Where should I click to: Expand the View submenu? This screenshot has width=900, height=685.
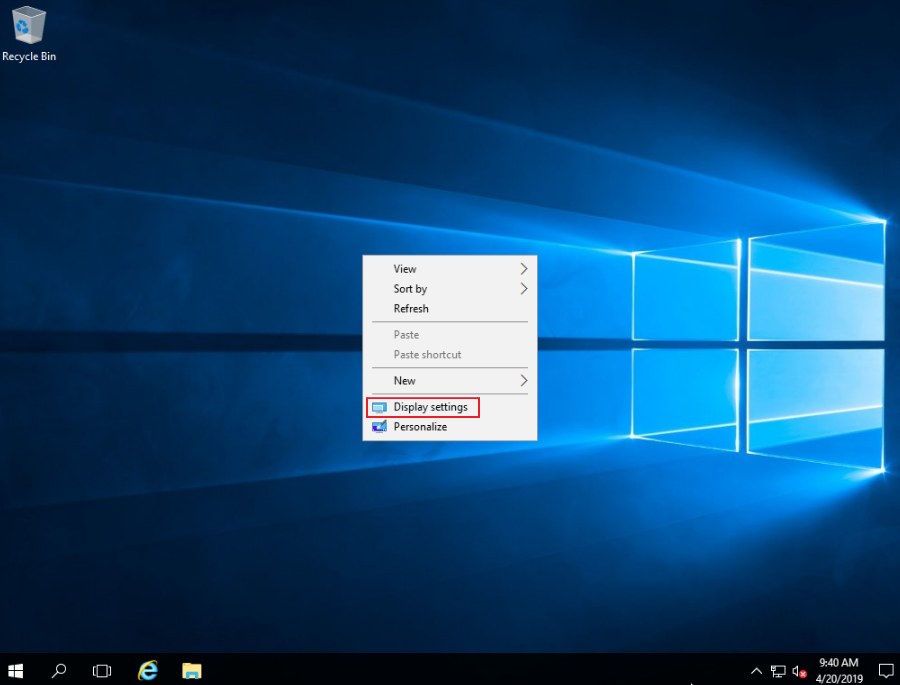pyautogui.click(x=450, y=269)
